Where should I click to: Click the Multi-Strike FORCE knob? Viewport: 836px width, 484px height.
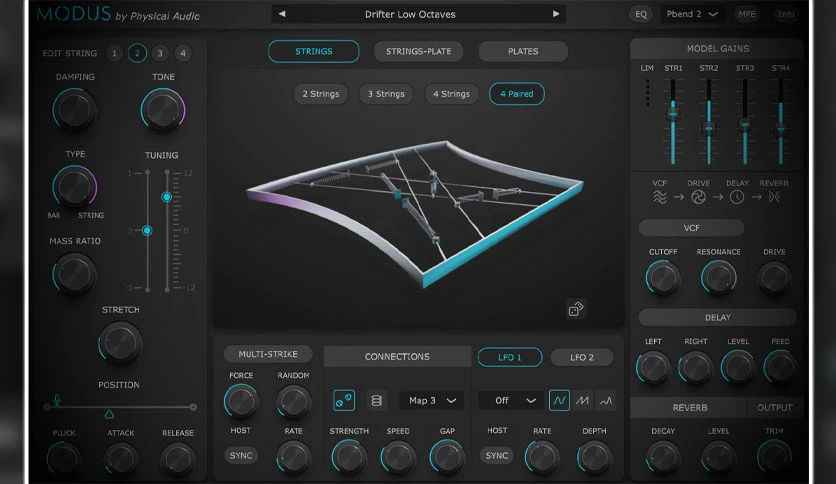(241, 401)
